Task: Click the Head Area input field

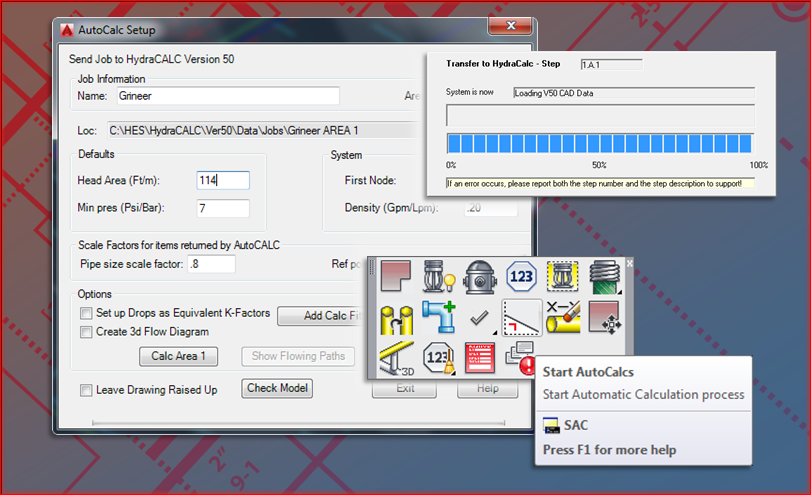Action: click(223, 180)
